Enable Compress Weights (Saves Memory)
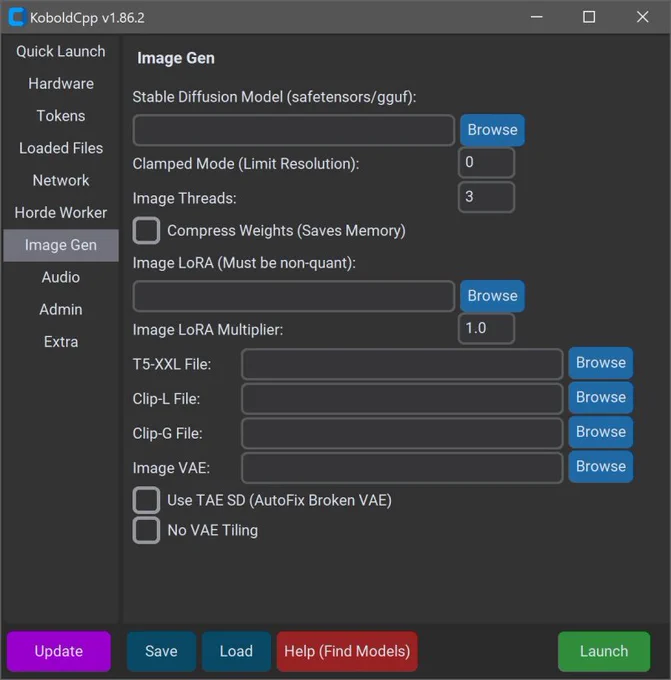The image size is (671, 680). point(146,230)
